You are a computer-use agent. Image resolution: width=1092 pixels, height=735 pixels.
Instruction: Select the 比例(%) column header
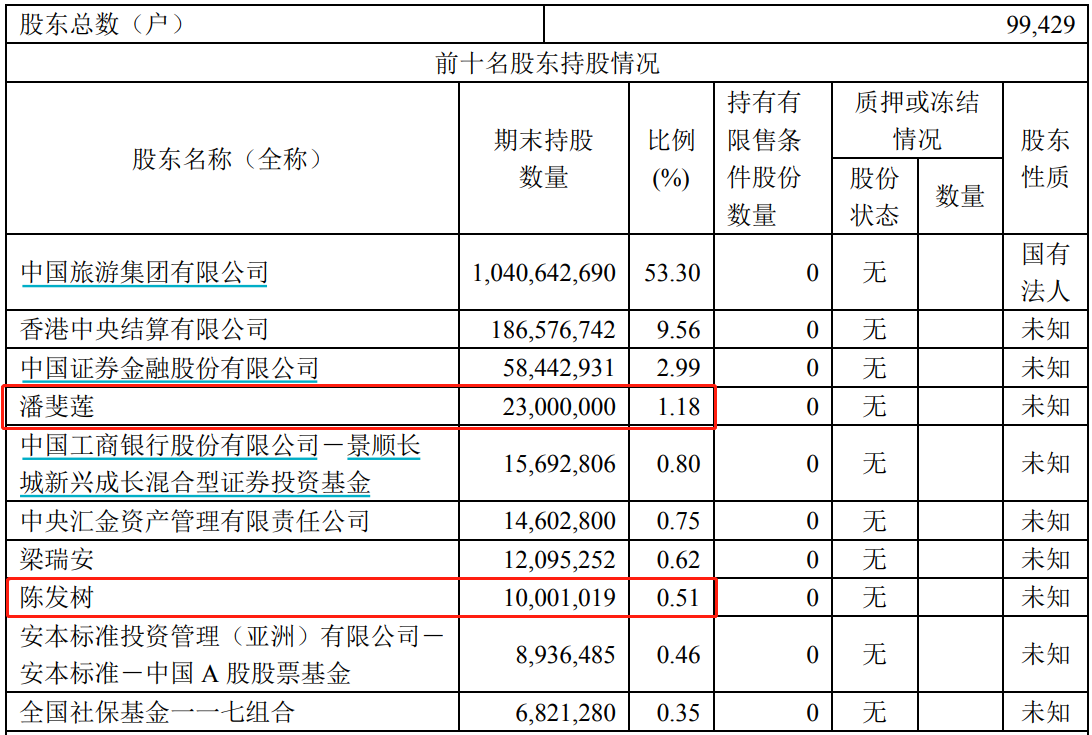671,159
